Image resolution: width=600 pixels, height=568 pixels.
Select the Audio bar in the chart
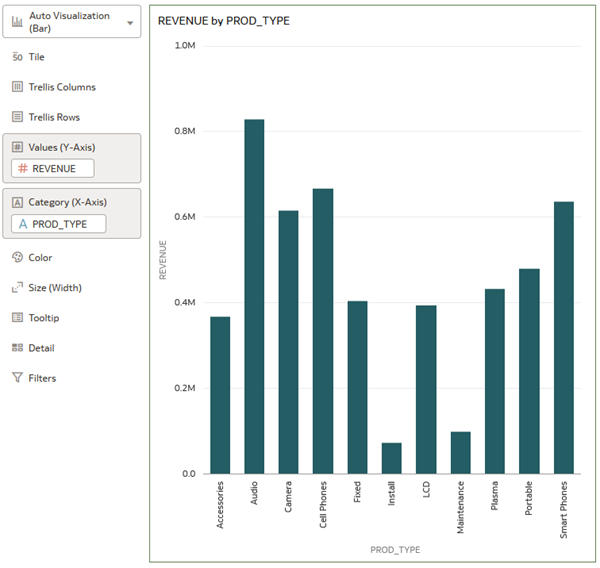(254, 296)
